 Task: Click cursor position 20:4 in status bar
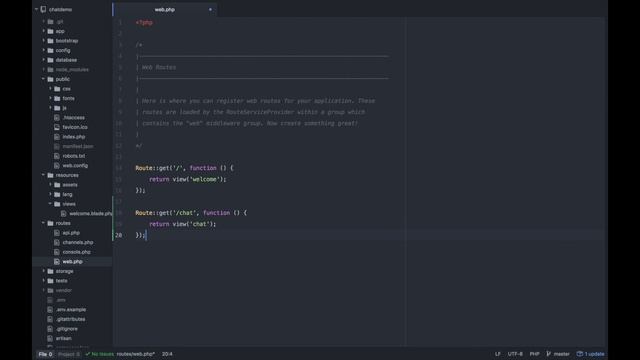coord(167,354)
